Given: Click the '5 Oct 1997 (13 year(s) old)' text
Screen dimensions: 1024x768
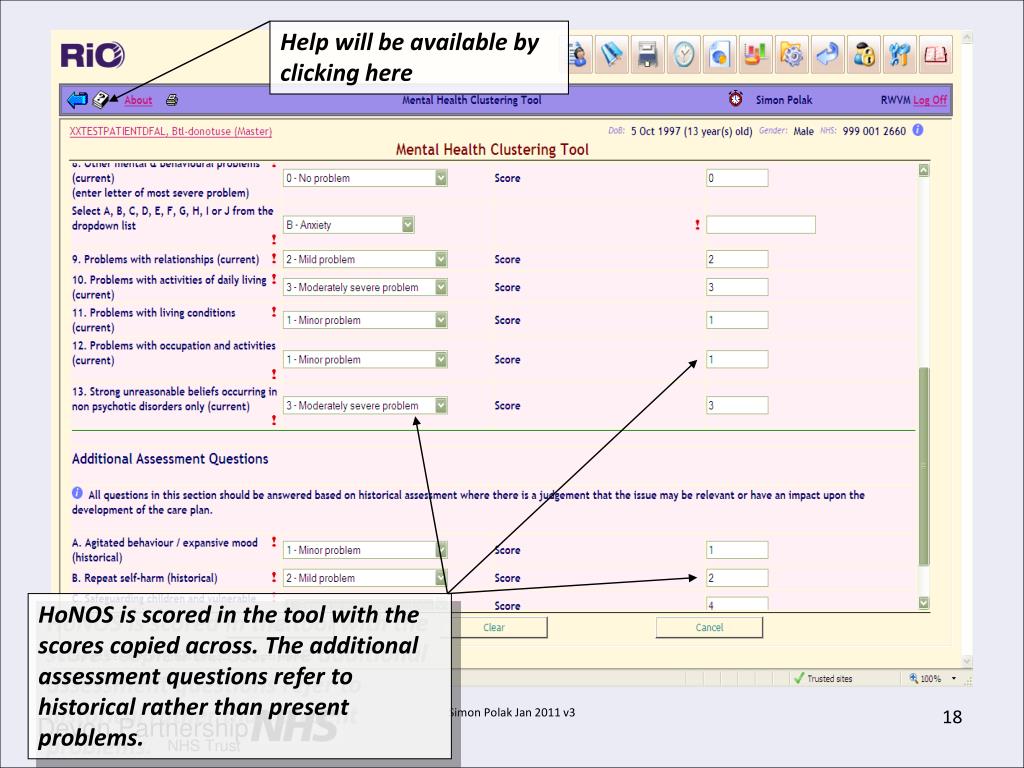Looking at the screenshot, I should 692,131.
